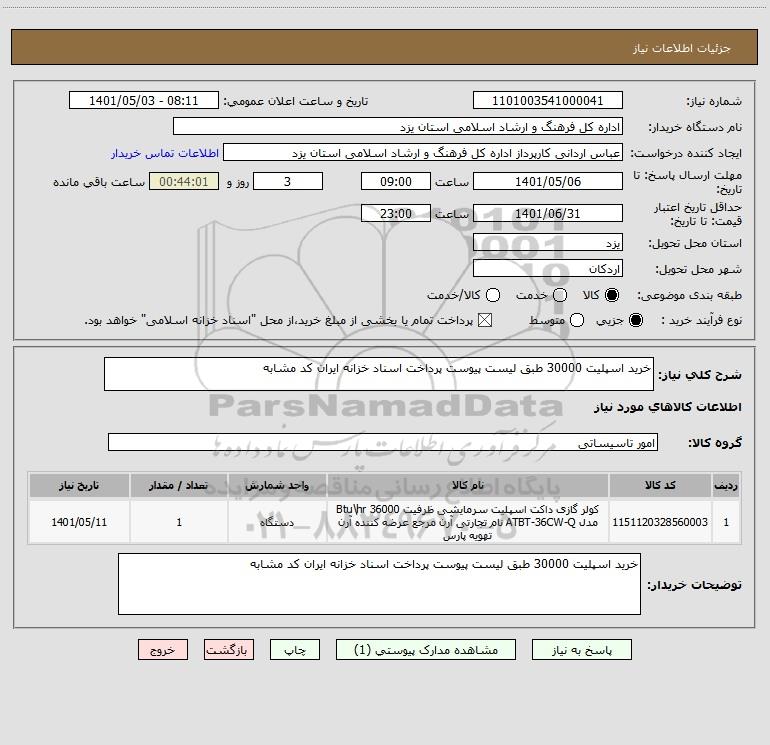This screenshot has width=770, height=745.
Task: Click the نام کالا column header
Action: (x=468, y=485)
